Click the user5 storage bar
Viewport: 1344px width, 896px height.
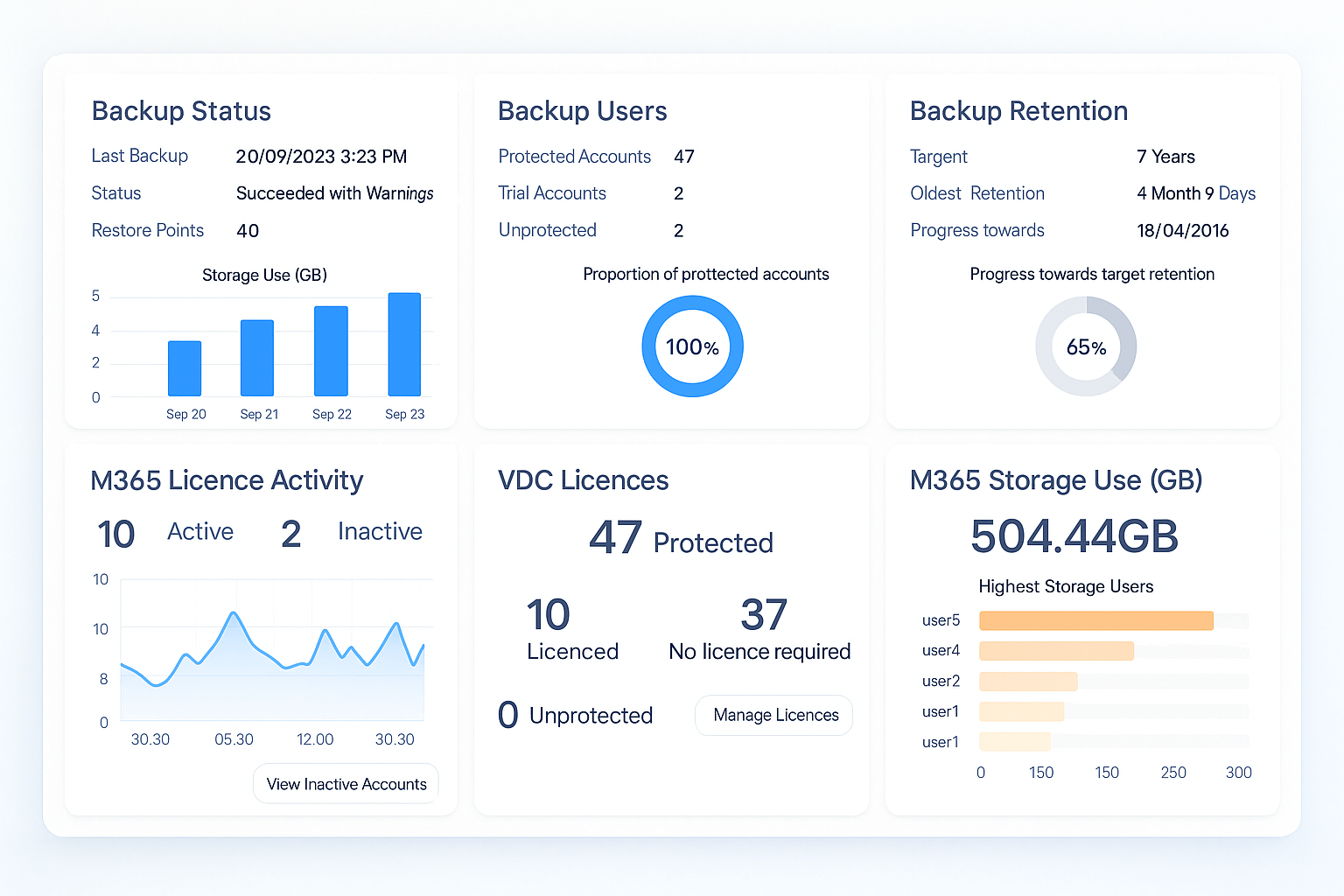[x=1095, y=620]
